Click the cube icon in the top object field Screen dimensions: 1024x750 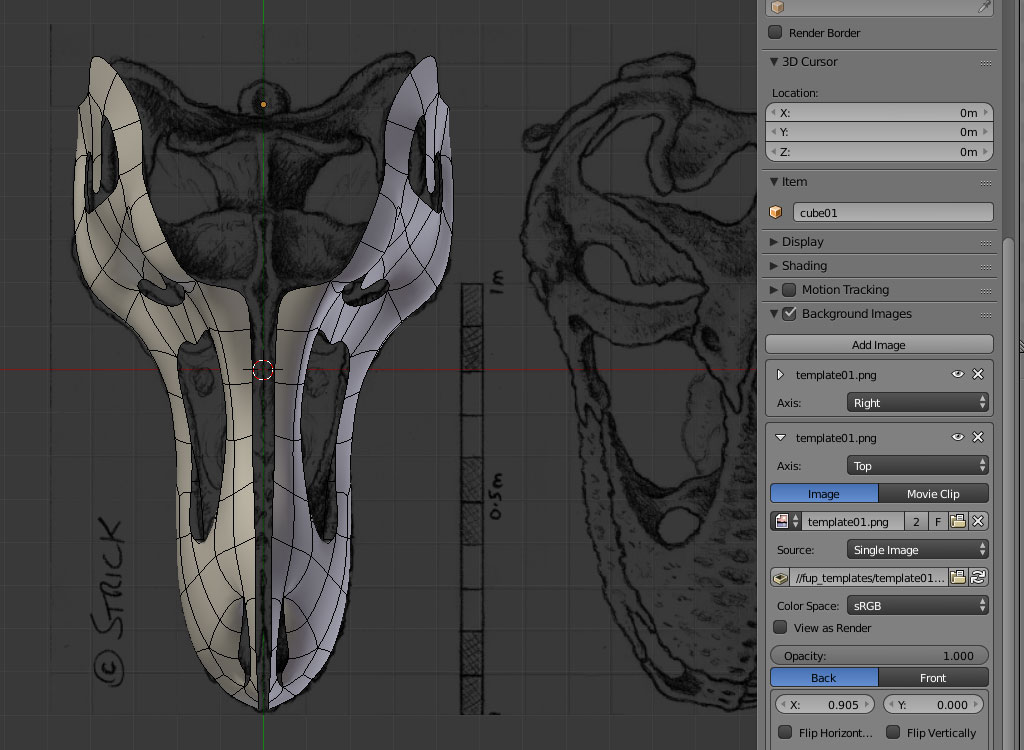pyautogui.click(x=777, y=7)
